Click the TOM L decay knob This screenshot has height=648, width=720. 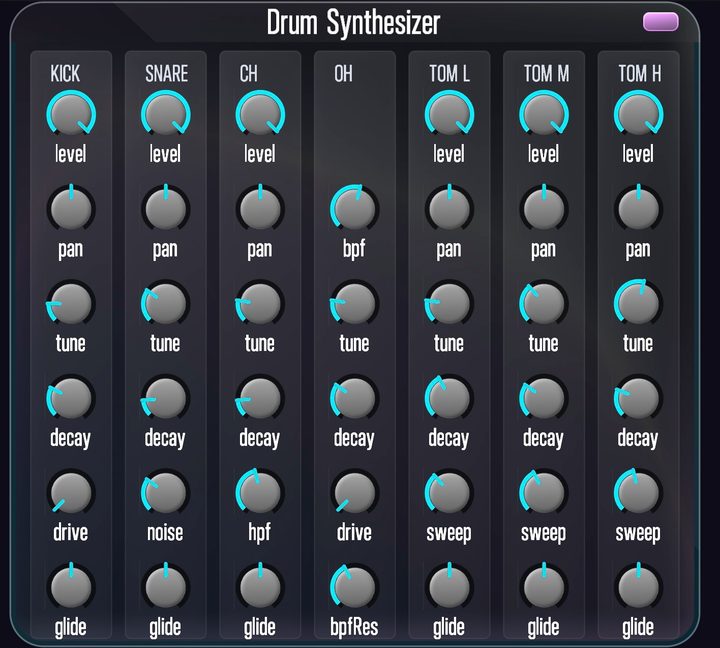(x=449, y=398)
